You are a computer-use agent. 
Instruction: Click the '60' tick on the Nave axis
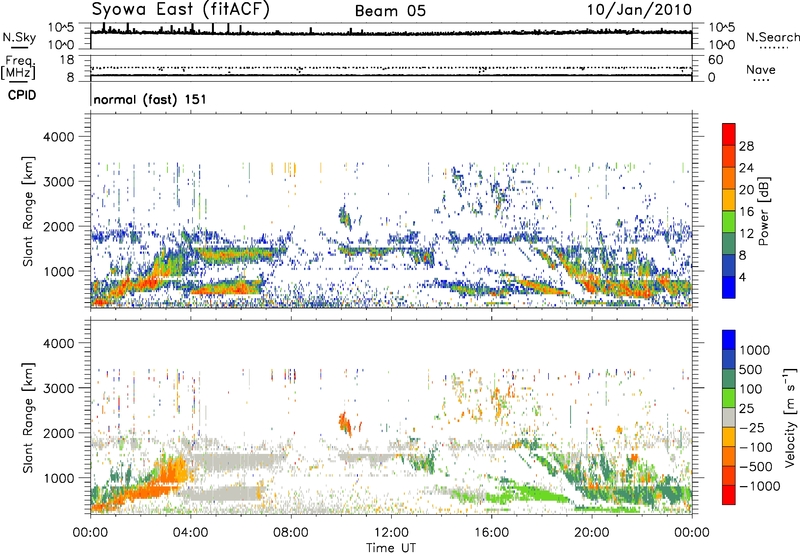715,60
